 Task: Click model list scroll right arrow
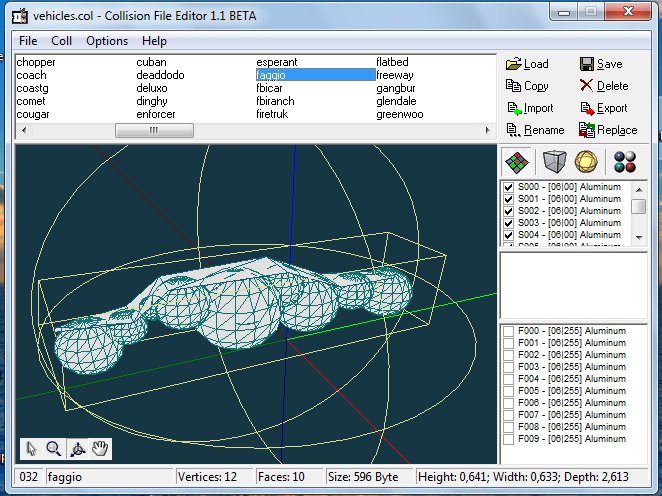coord(487,130)
